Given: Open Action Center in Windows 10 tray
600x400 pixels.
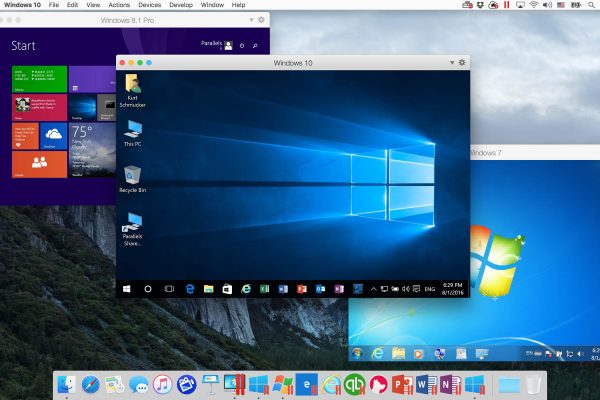Looking at the screenshot, I should point(416,289).
